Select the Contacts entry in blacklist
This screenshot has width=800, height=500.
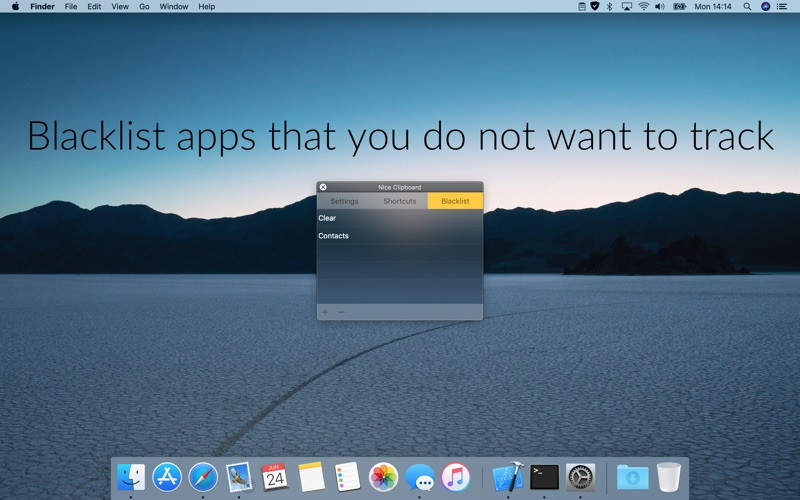(x=334, y=236)
